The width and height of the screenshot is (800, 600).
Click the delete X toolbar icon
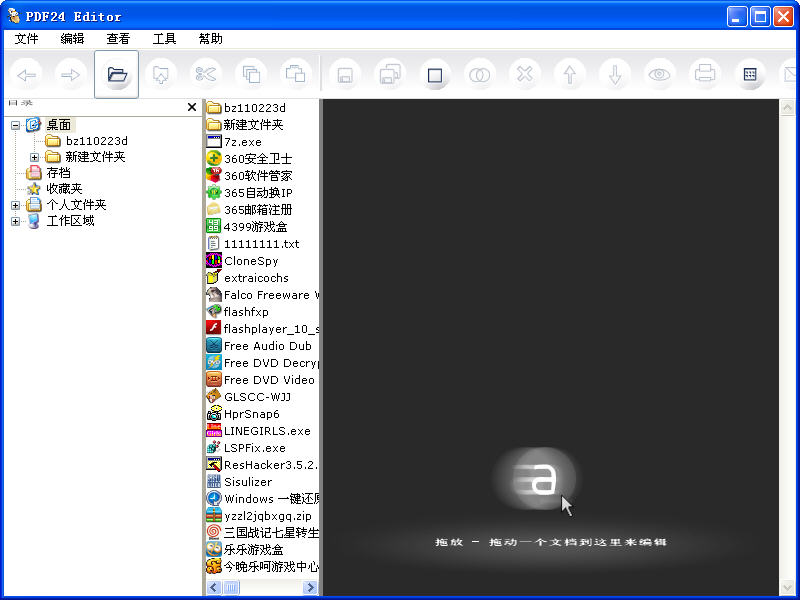point(524,74)
